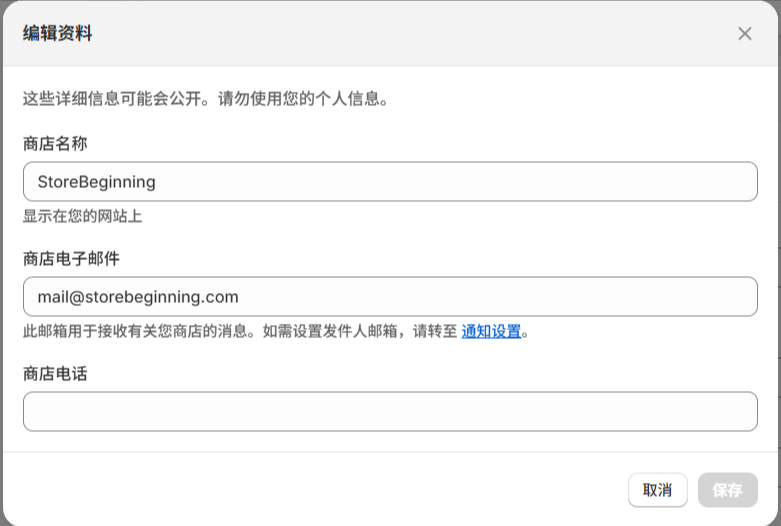
Task: Close the 编辑资料 dialog with the X icon
Action: 744,34
